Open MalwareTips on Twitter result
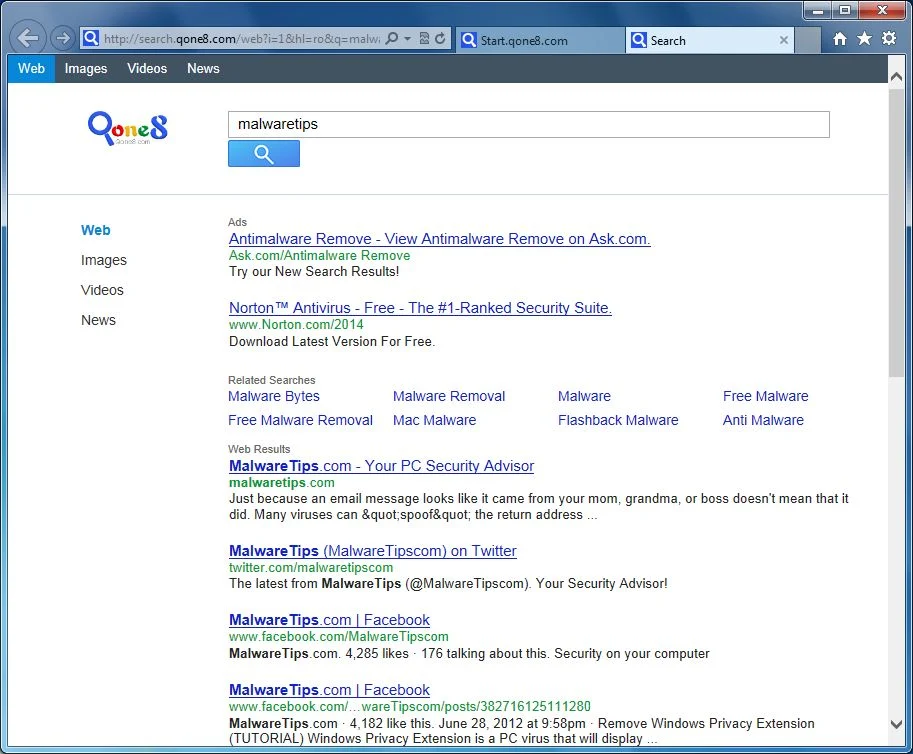Screen dimensions: 913x754 [373, 551]
